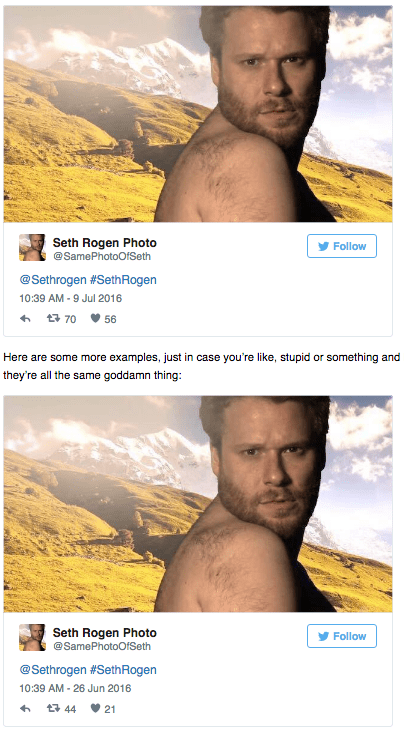The width and height of the screenshot is (404, 735).
Task: Follow Seth Rogen Photo from first tweet
Action: (x=342, y=246)
